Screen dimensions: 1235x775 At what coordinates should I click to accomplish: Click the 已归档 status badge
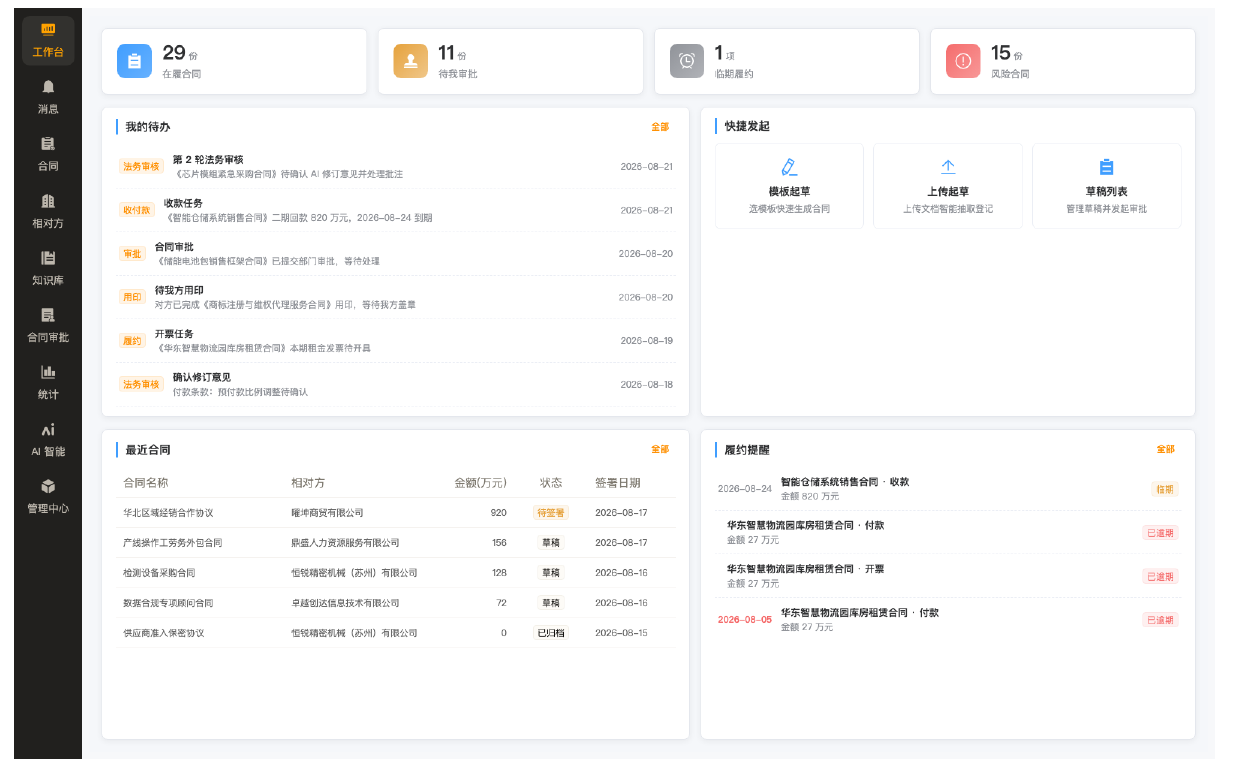click(x=551, y=633)
